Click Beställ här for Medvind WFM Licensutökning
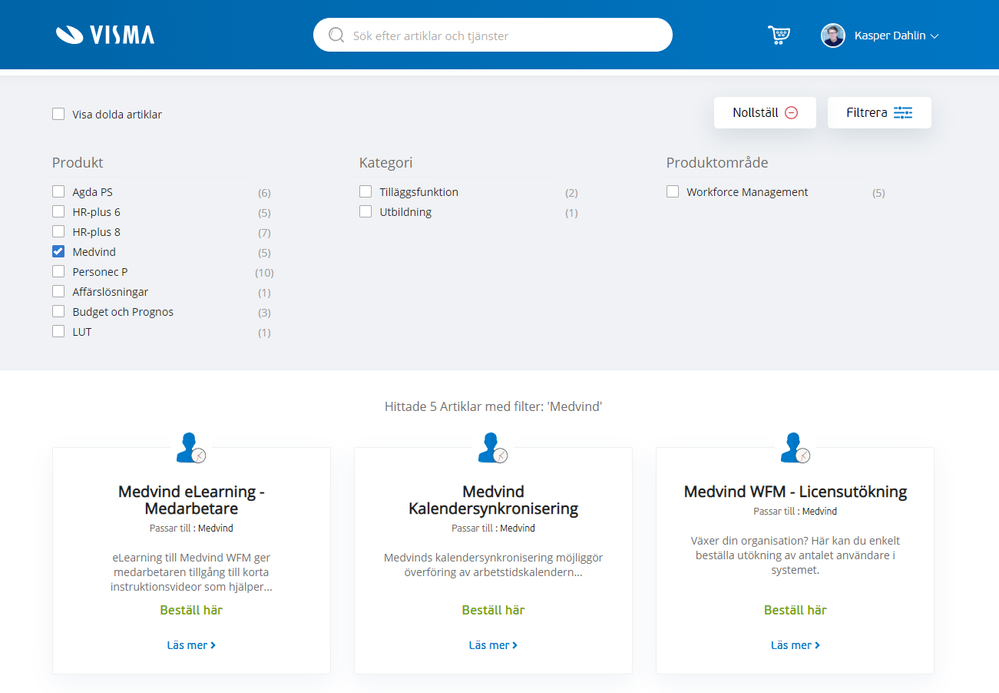Image resolution: width=999 pixels, height=693 pixels. tap(795, 610)
